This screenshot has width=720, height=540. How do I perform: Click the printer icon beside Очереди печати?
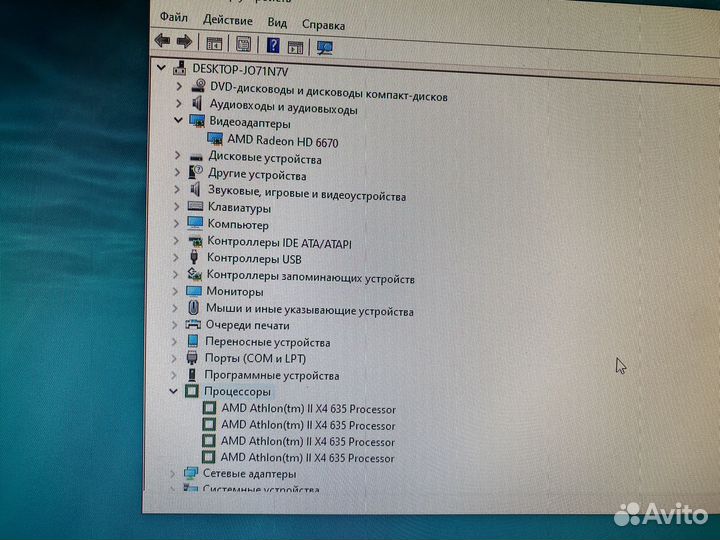click(193, 325)
